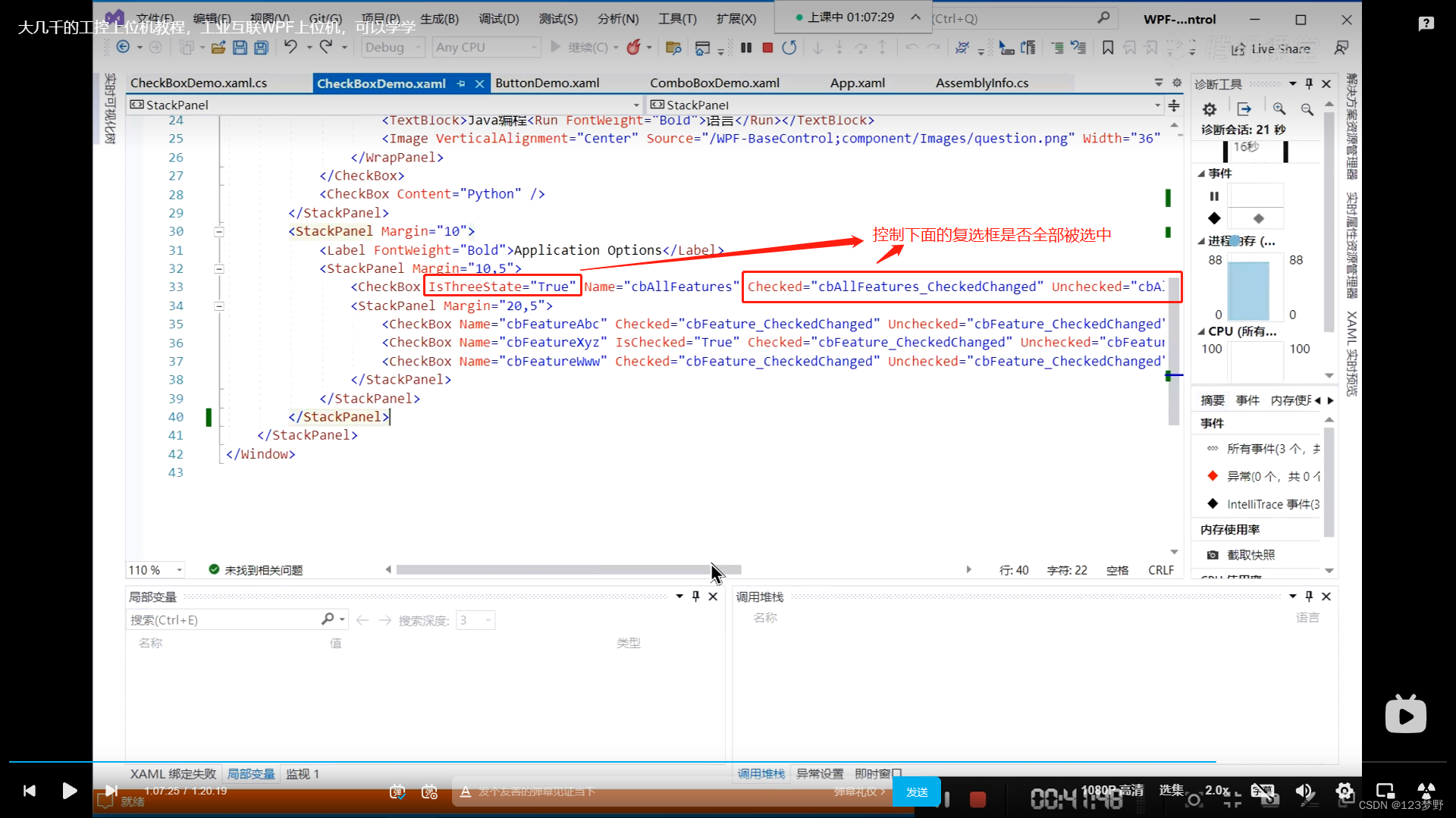The image size is (1456, 818).
Task: Open the 调试(D) menu
Action: pyautogui.click(x=499, y=18)
